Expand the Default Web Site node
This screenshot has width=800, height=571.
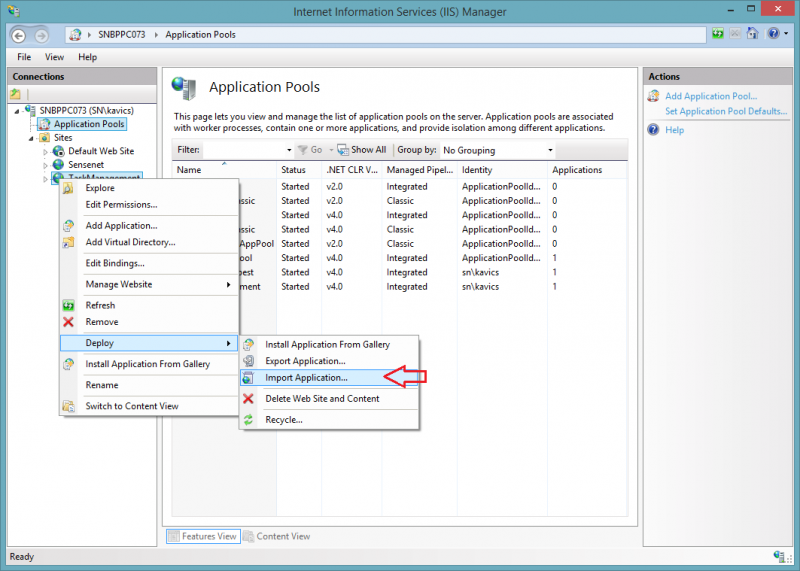(x=45, y=152)
